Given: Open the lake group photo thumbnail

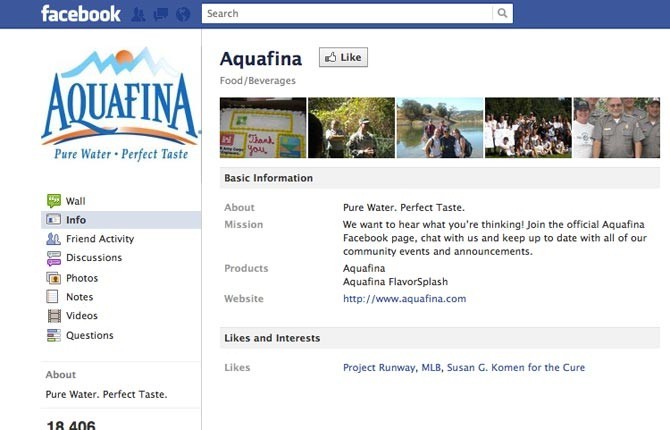Looking at the screenshot, I should pos(440,128).
